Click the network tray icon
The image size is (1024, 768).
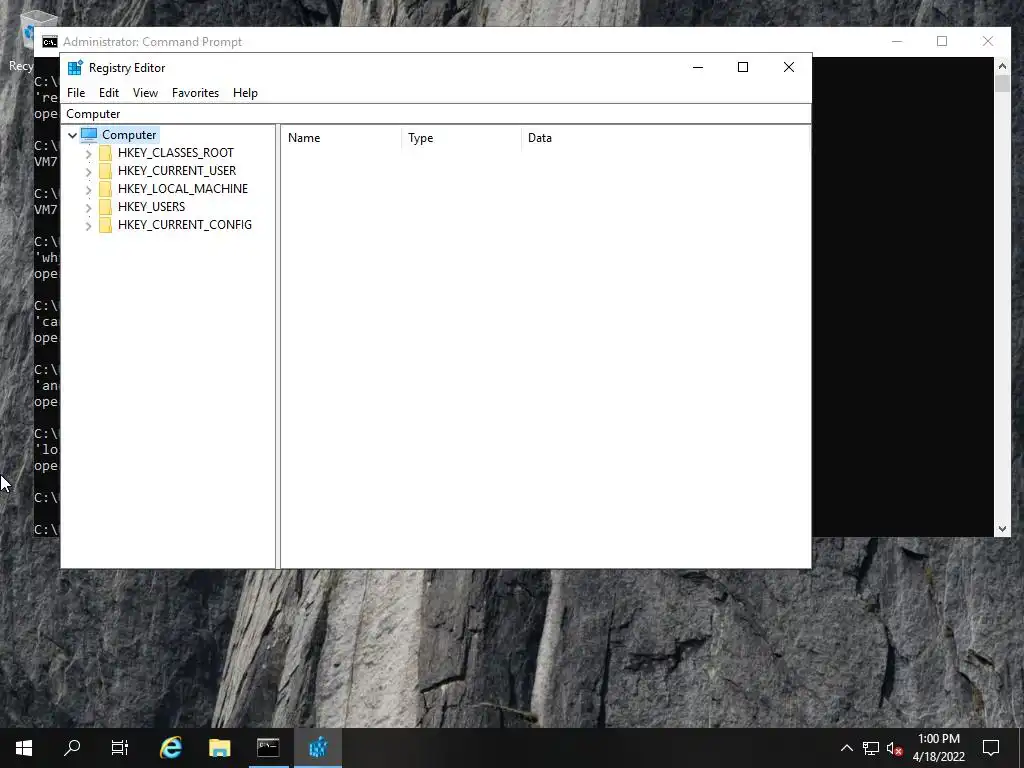coord(871,748)
